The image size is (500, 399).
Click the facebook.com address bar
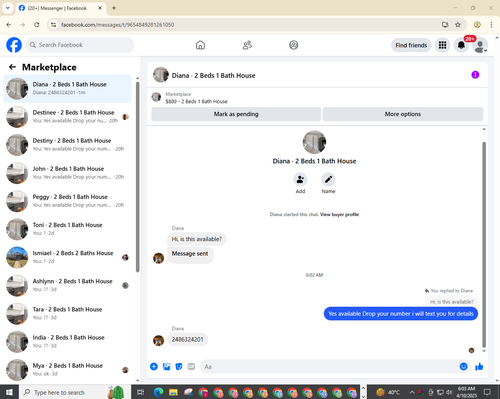tap(247, 25)
